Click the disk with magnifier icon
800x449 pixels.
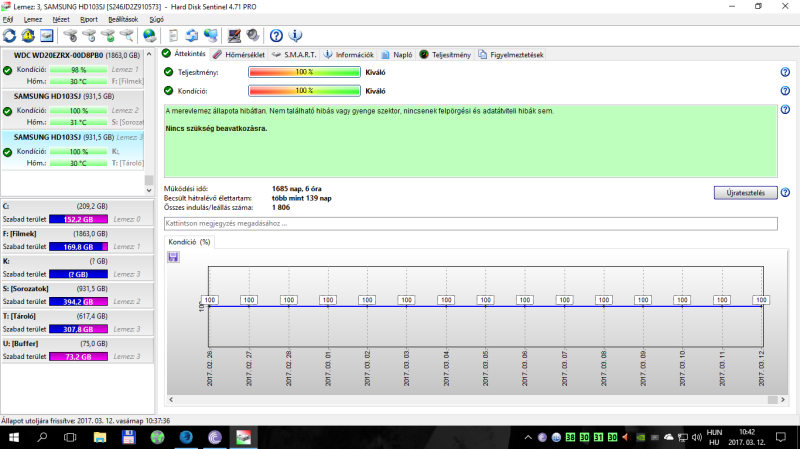[x=126, y=36]
